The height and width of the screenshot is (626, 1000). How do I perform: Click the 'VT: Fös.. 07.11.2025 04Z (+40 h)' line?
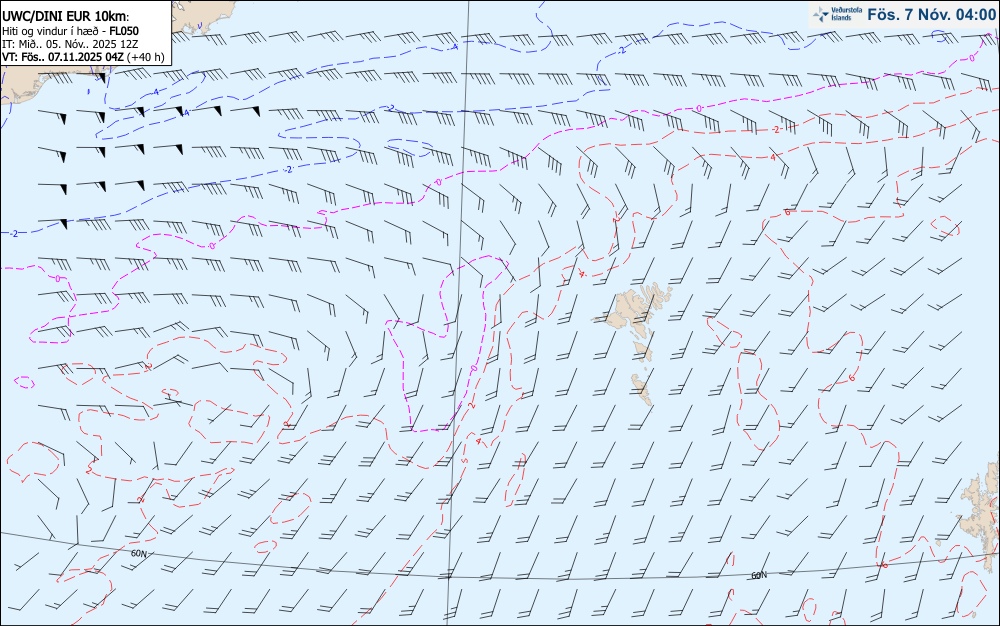point(83,57)
